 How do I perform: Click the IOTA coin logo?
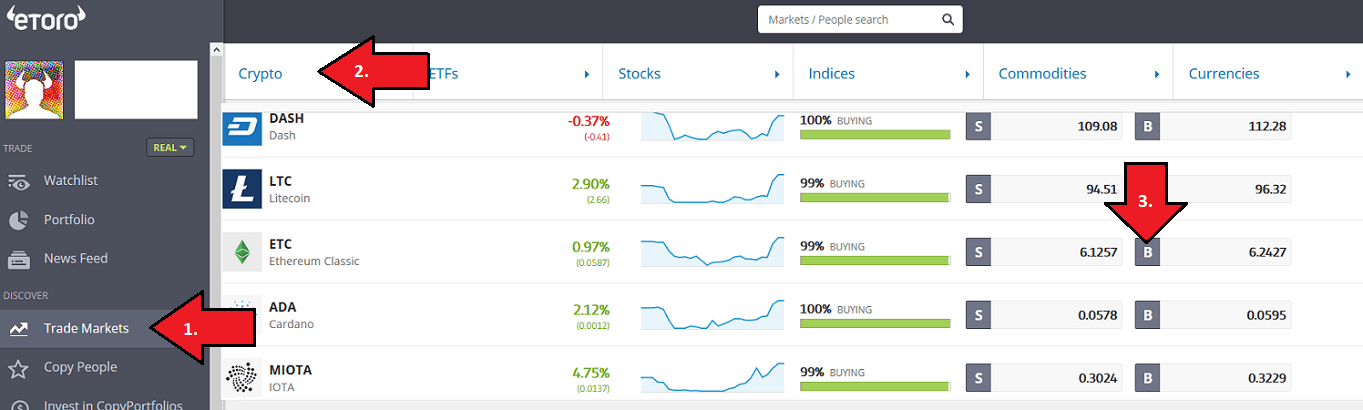(241, 377)
